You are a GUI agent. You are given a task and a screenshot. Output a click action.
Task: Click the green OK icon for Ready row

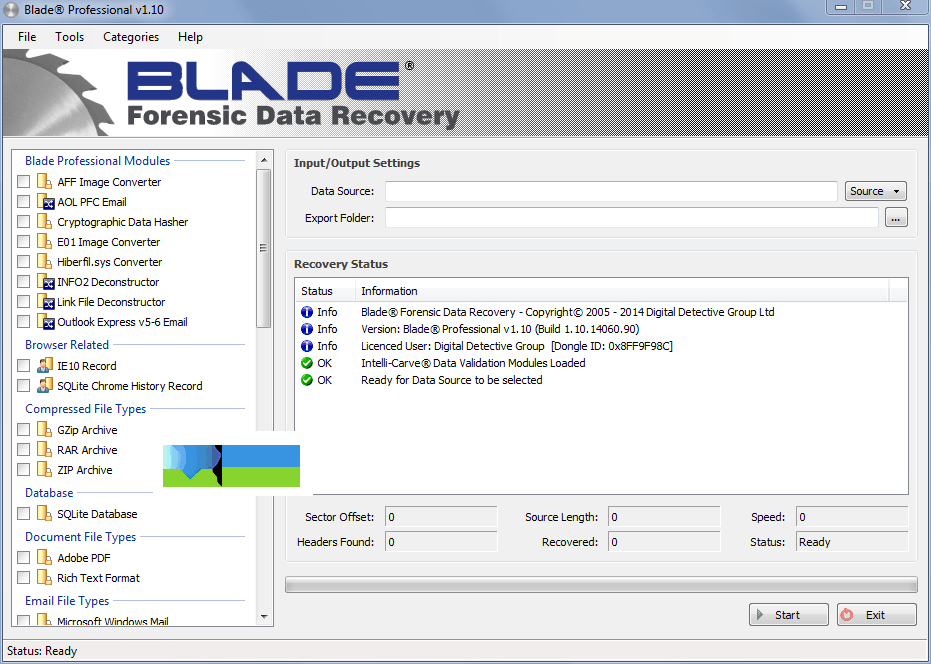tap(306, 380)
